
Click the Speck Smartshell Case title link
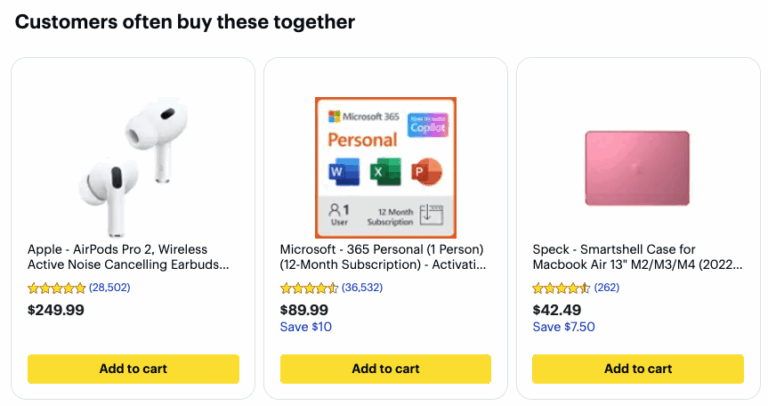pyautogui.click(x=635, y=257)
